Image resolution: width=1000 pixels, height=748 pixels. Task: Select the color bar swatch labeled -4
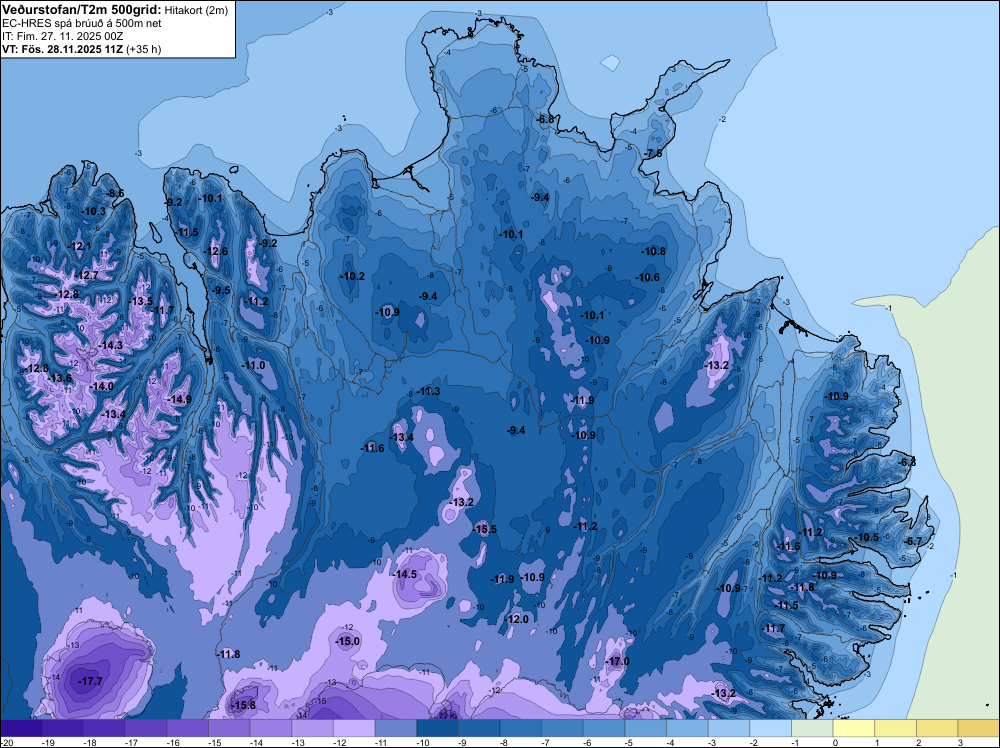[687, 728]
